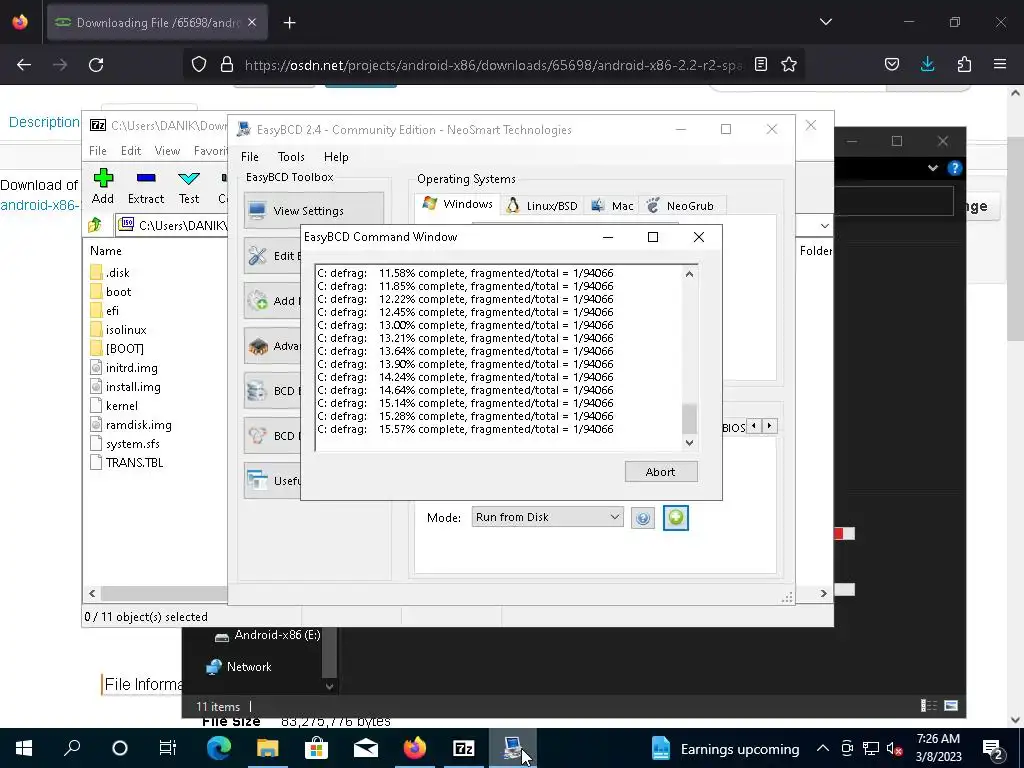Open Microsoft Edge from the taskbar

(x=219, y=748)
